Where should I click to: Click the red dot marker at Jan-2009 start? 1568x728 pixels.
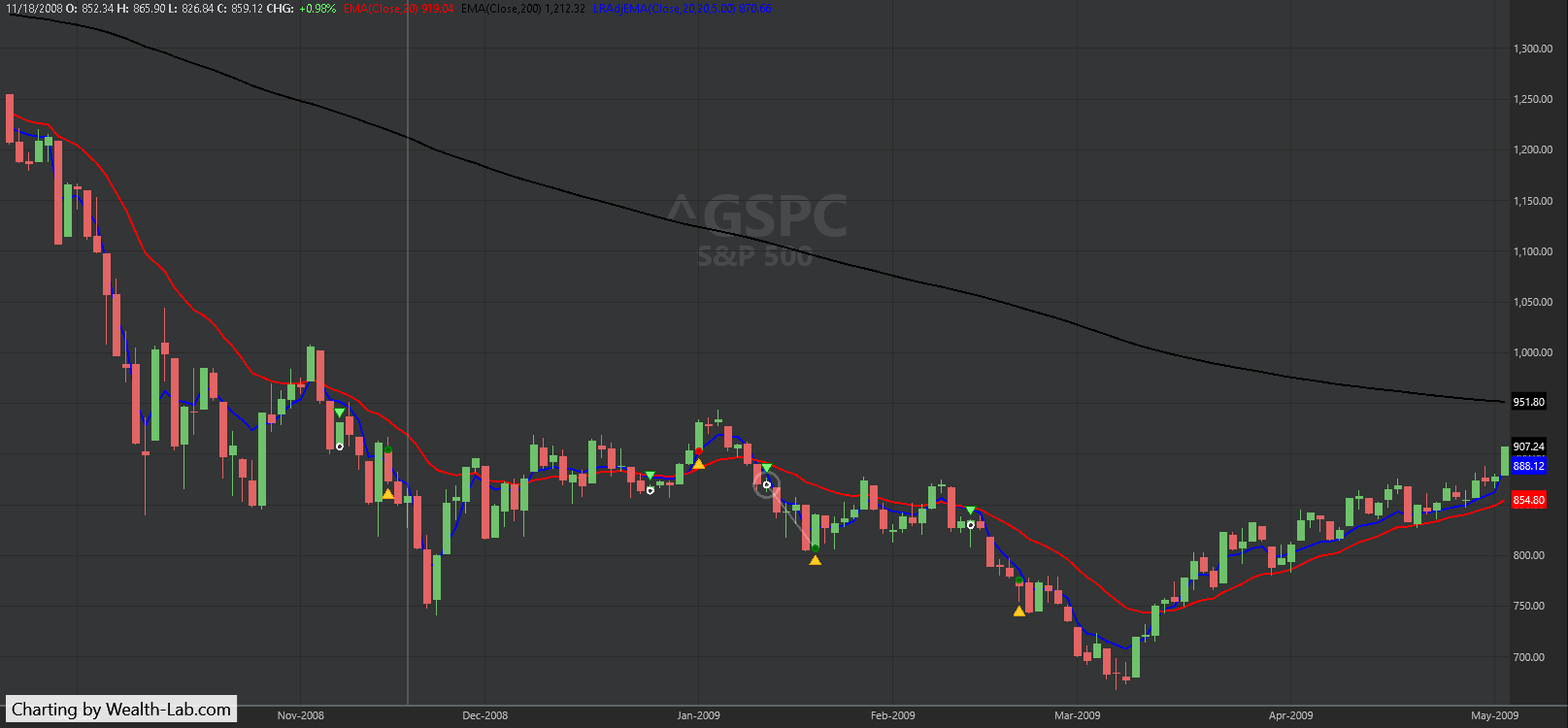[698, 451]
